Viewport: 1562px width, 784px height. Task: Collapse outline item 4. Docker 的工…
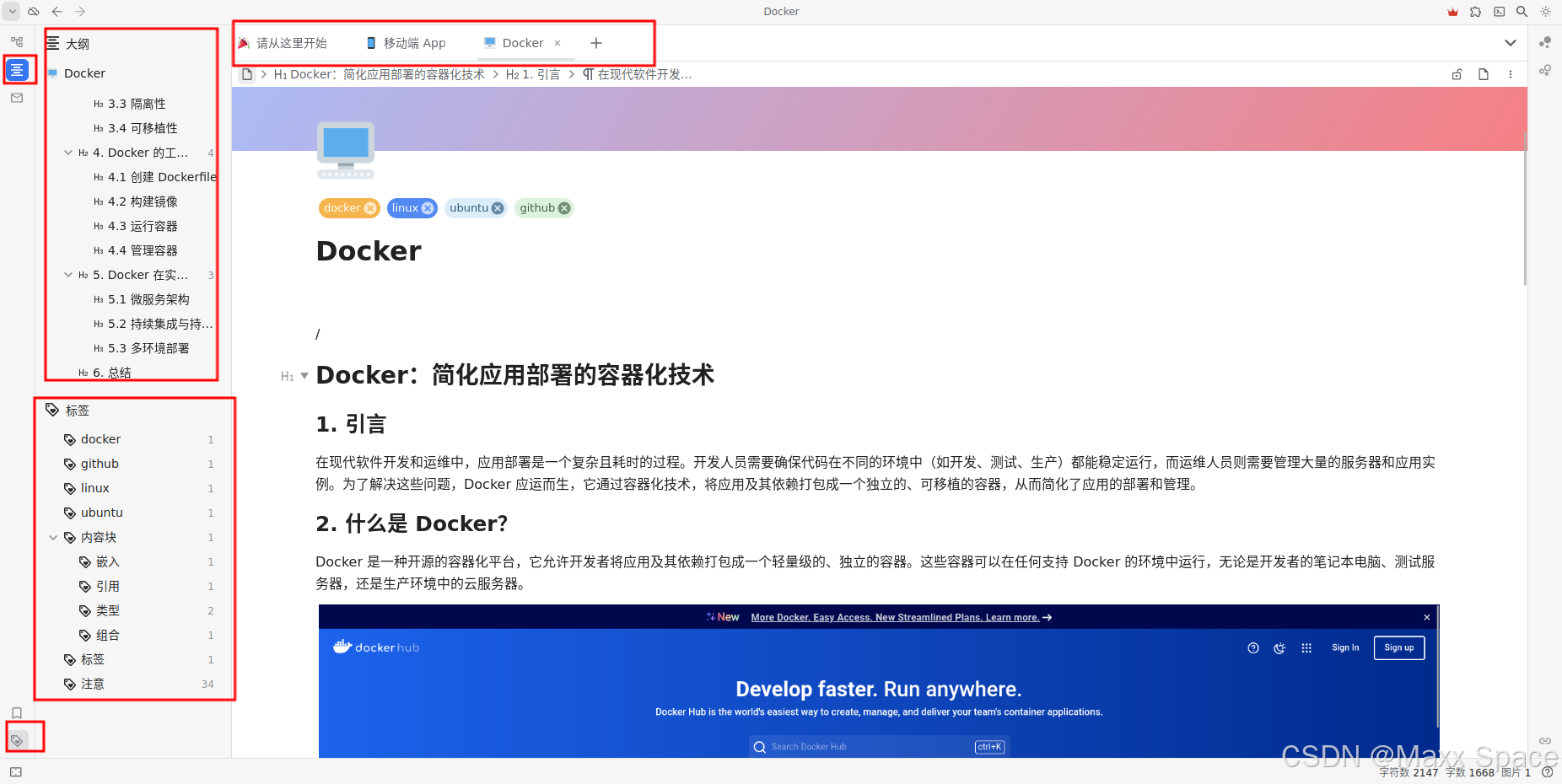pos(68,153)
